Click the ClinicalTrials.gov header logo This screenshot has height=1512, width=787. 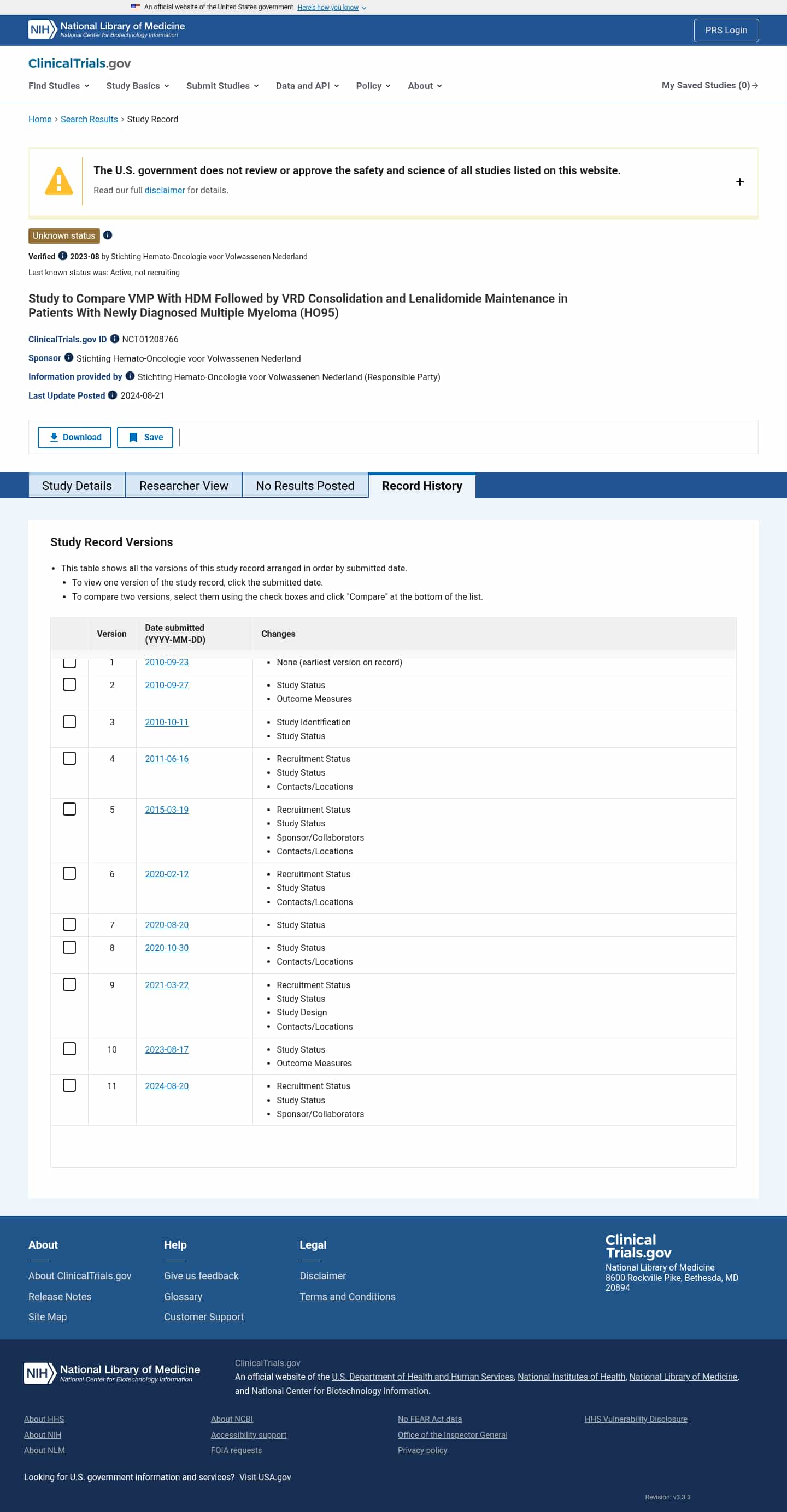[79, 63]
